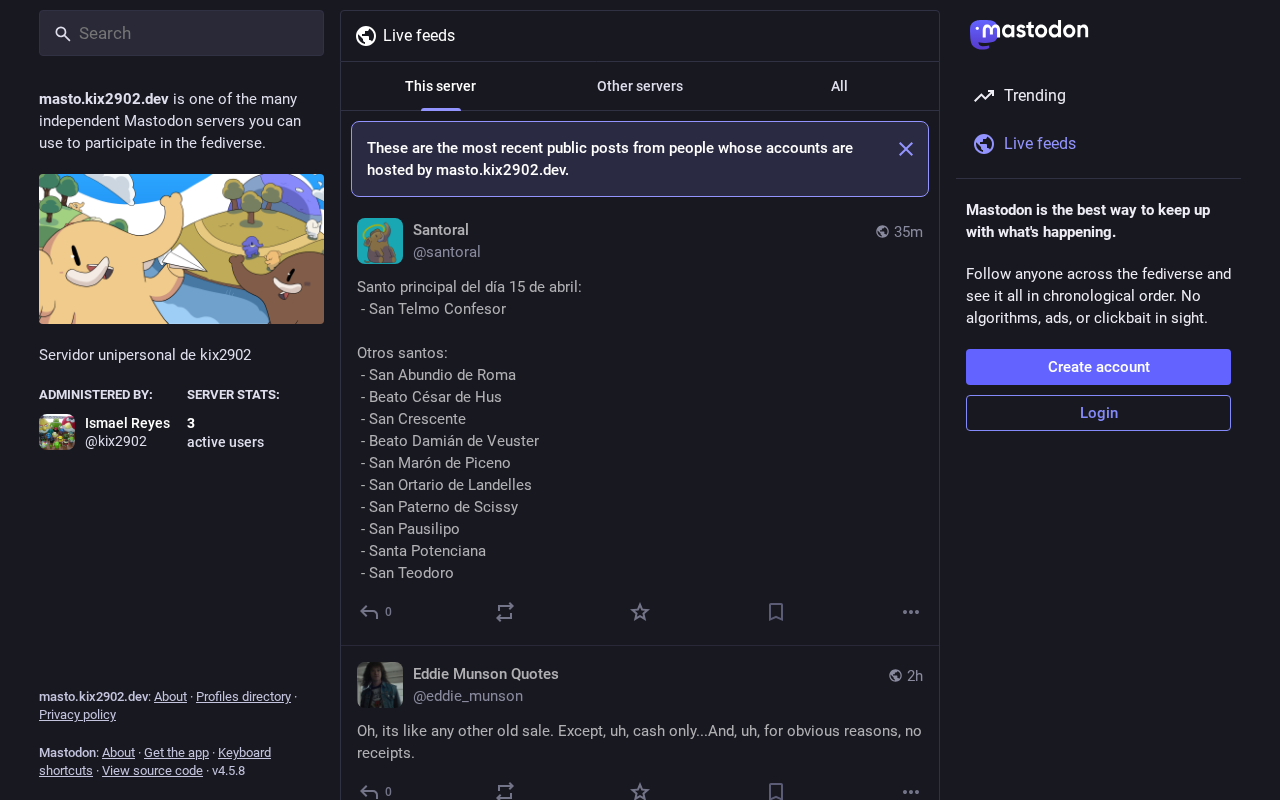Open Eddie Munson Quotes display name link
The width and height of the screenshot is (1280, 800).
[x=486, y=674]
